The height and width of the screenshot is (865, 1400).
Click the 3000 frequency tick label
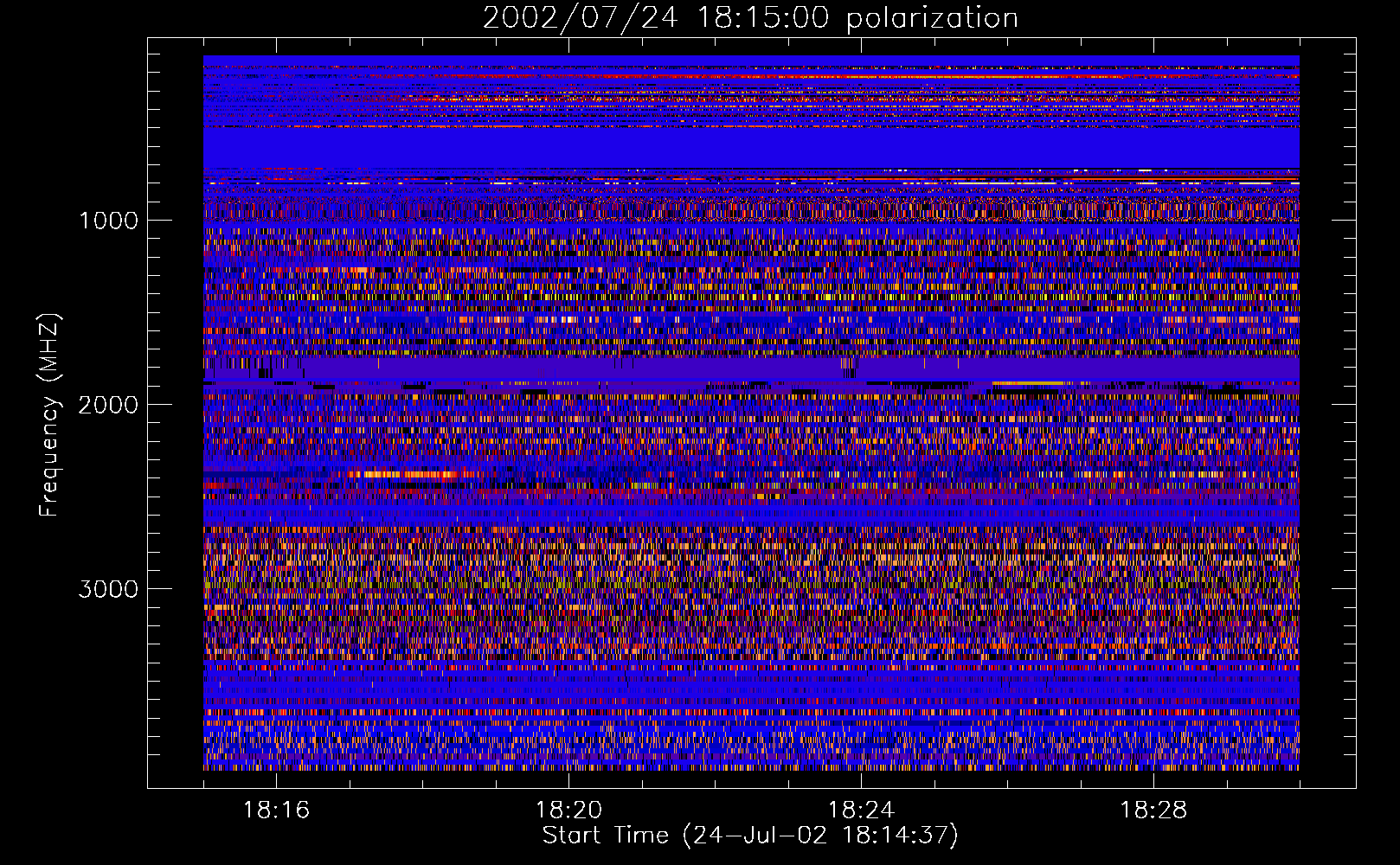click(x=108, y=589)
